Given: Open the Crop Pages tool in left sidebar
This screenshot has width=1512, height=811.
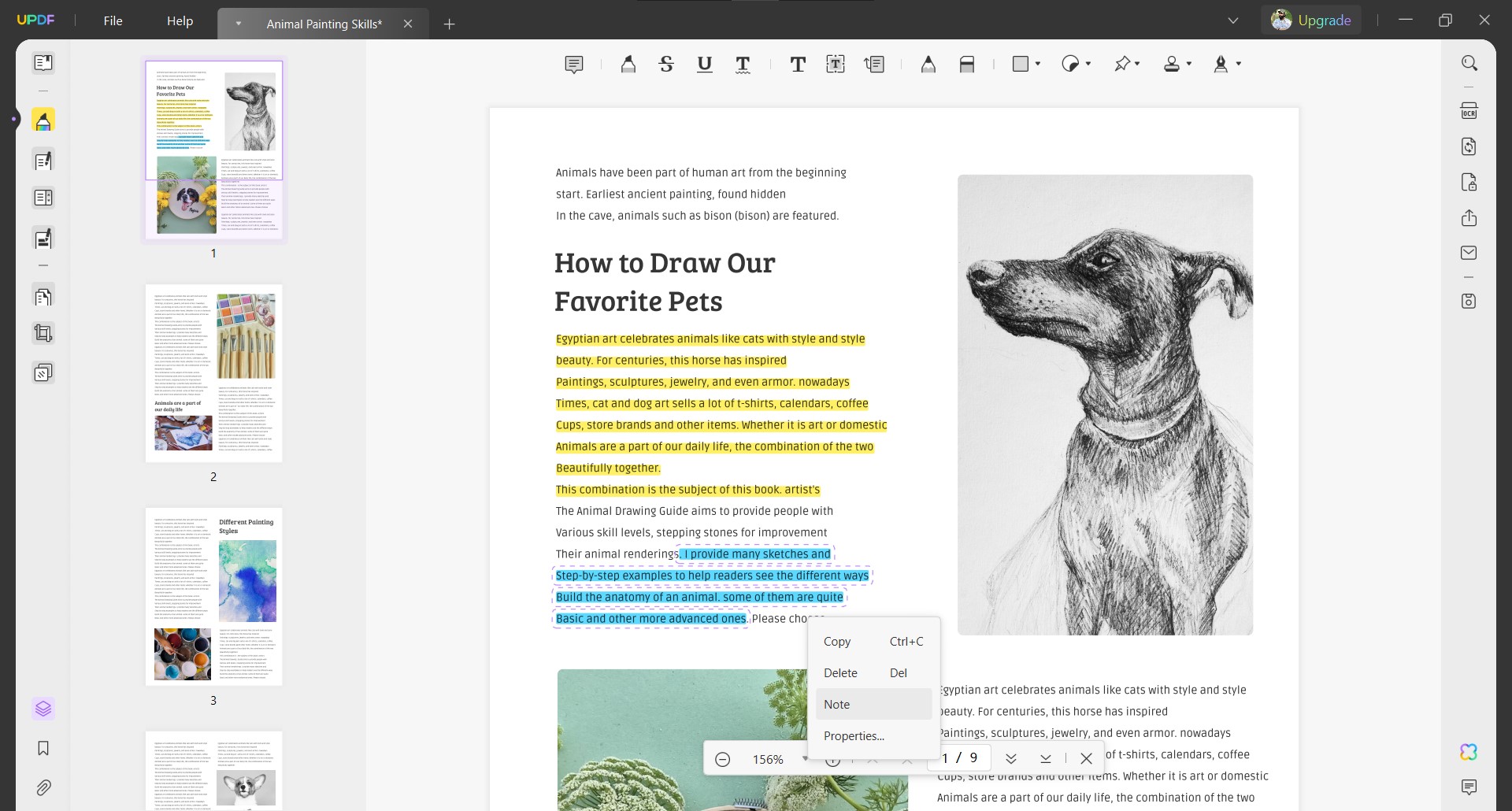Looking at the screenshot, I should (x=43, y=333).
